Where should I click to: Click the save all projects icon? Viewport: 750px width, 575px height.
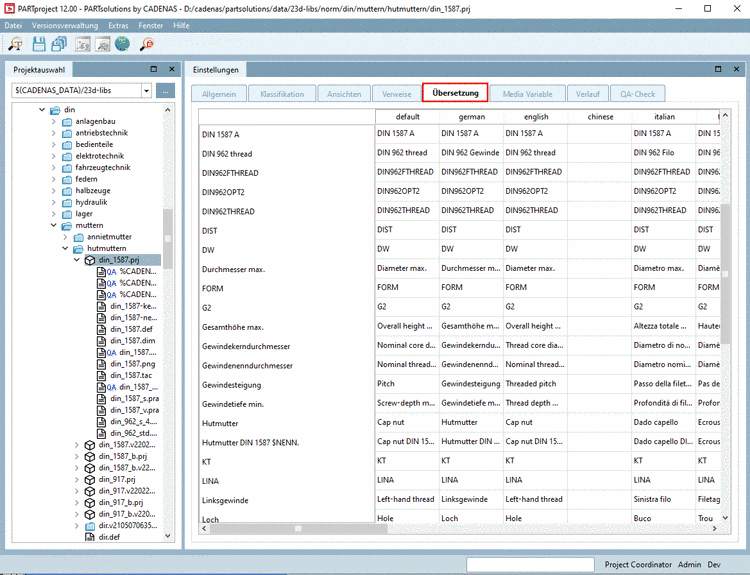pos(59,44)
